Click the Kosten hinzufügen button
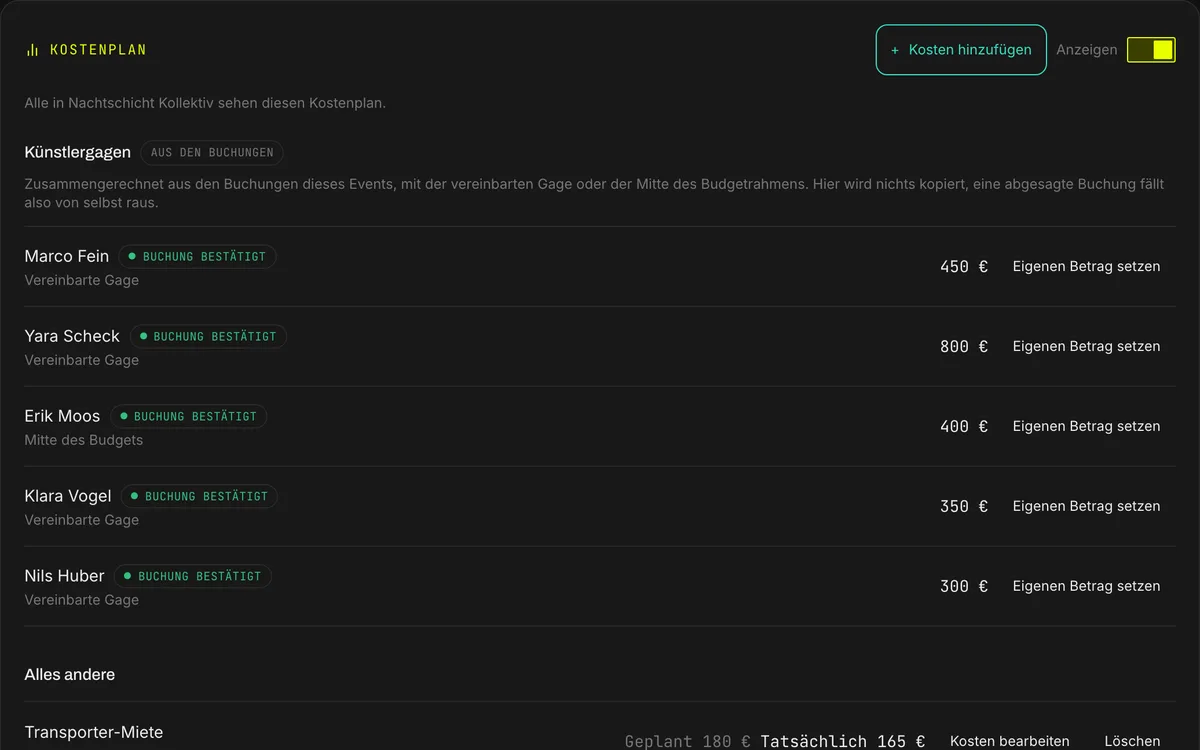Image resolution: width=1200 pixels, height=750 pixels. pos(961,50)
